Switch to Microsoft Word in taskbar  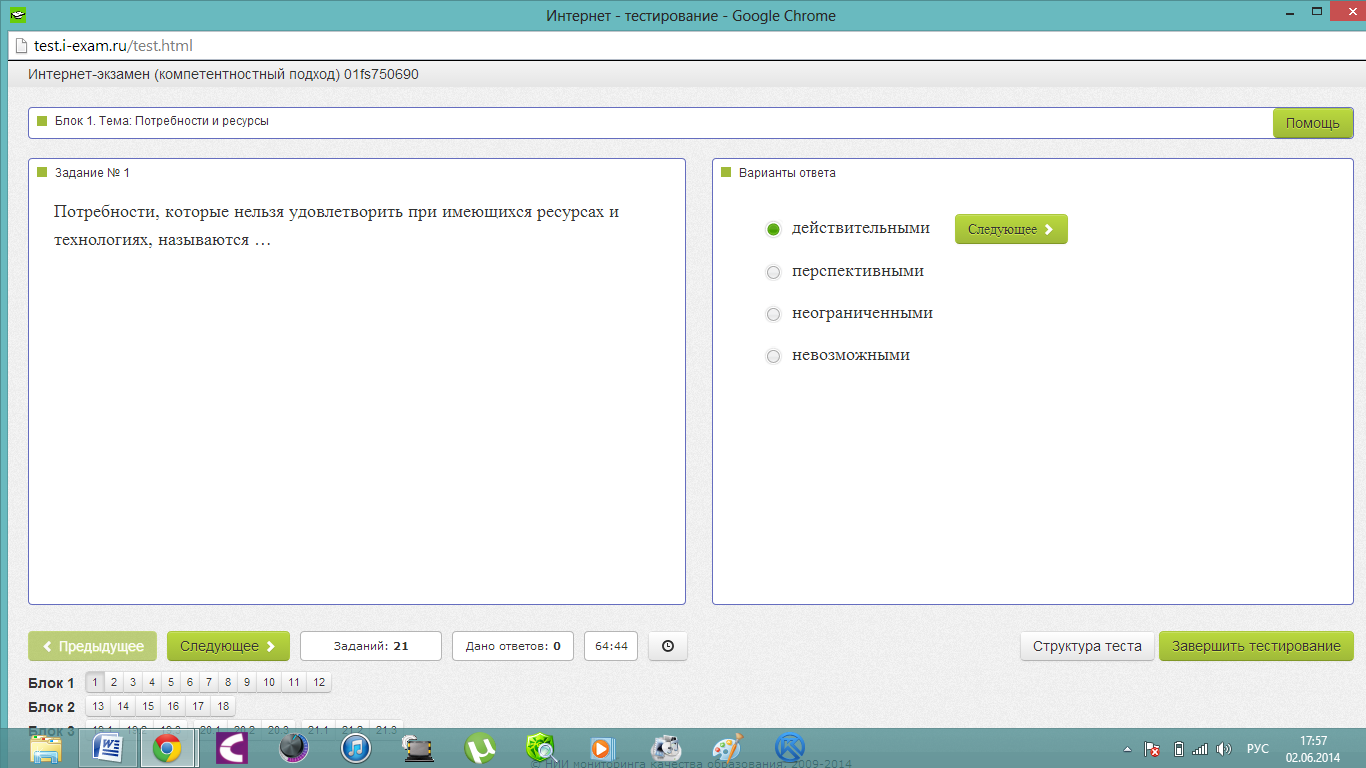[x=107, y=748]
